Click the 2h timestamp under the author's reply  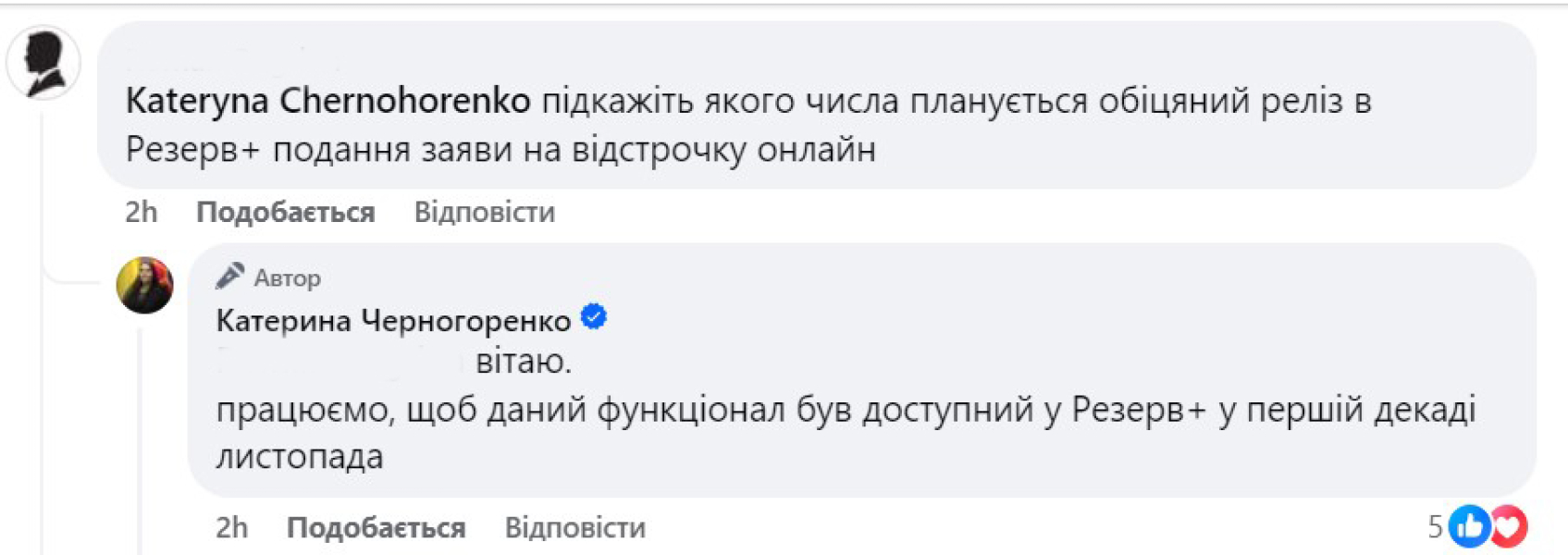click(x=231, y=528)
